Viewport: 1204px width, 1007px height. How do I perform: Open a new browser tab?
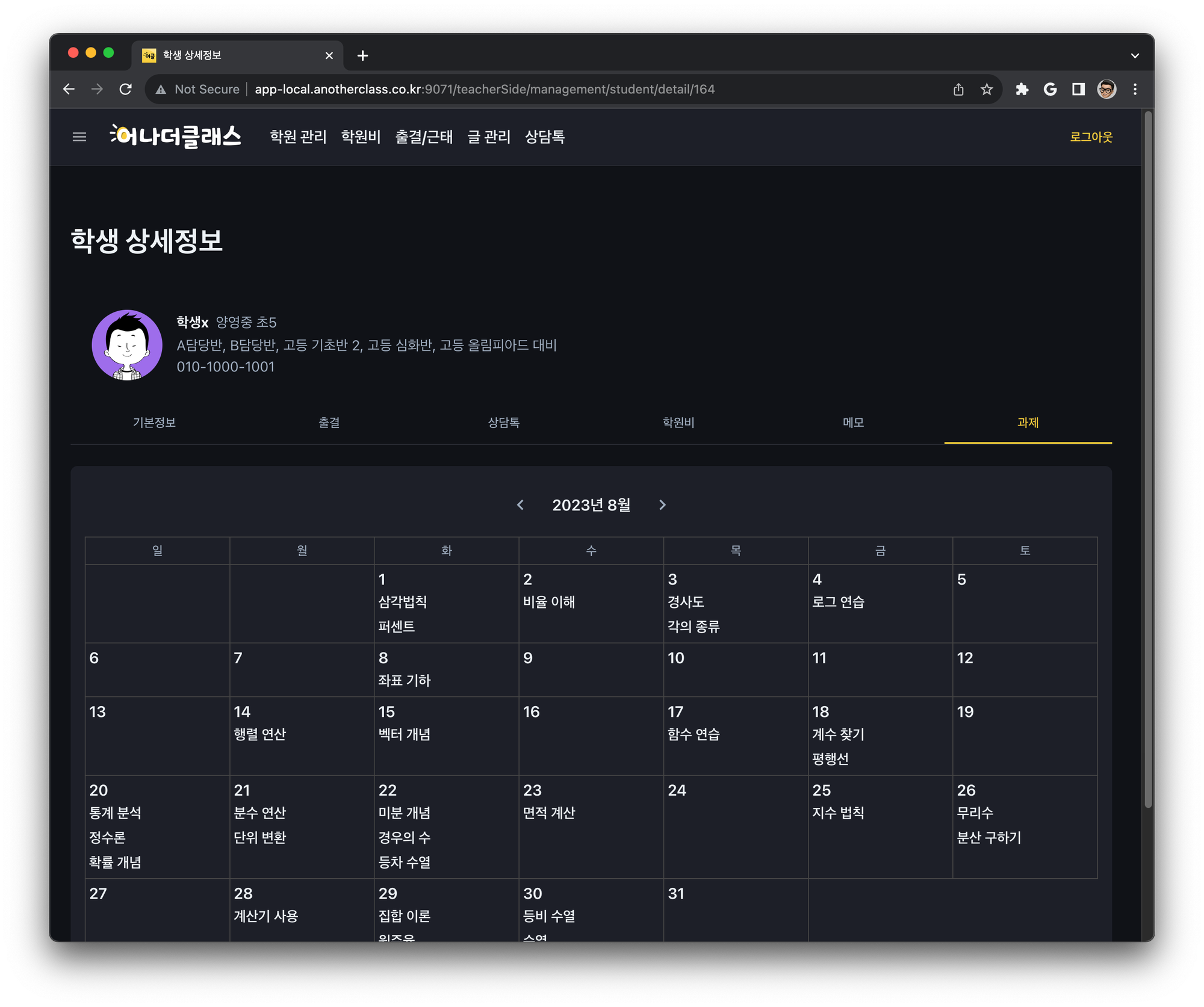tap(362, 55)
